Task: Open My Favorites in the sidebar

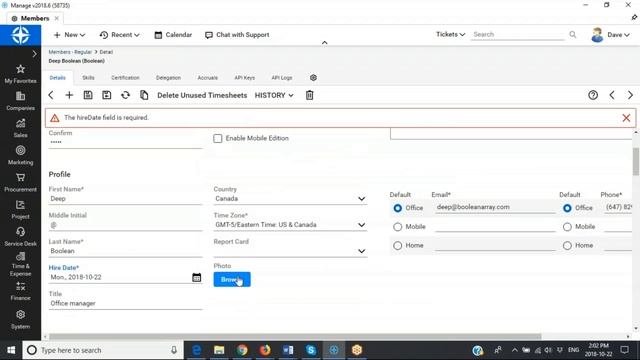Action: pyautogui.click(x=20, y=73)
